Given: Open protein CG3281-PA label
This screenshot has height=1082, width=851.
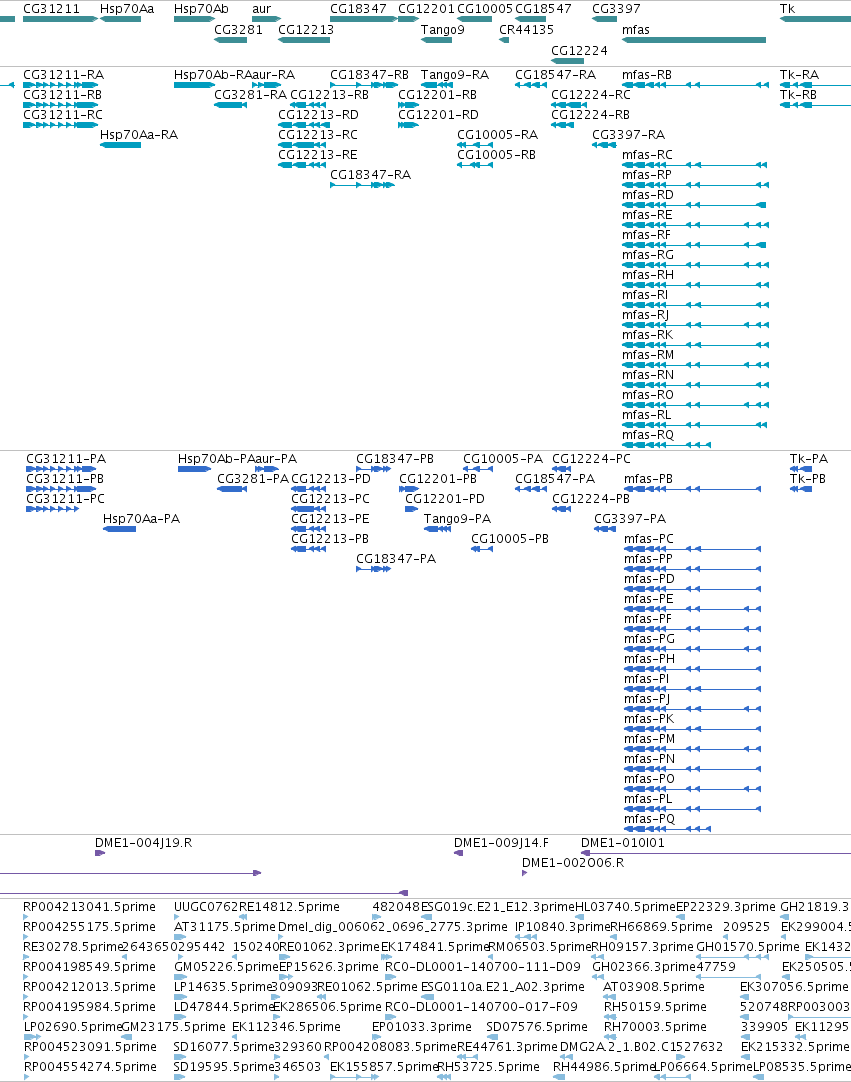Looking at the screenshot, I should [x=253, y=479].
